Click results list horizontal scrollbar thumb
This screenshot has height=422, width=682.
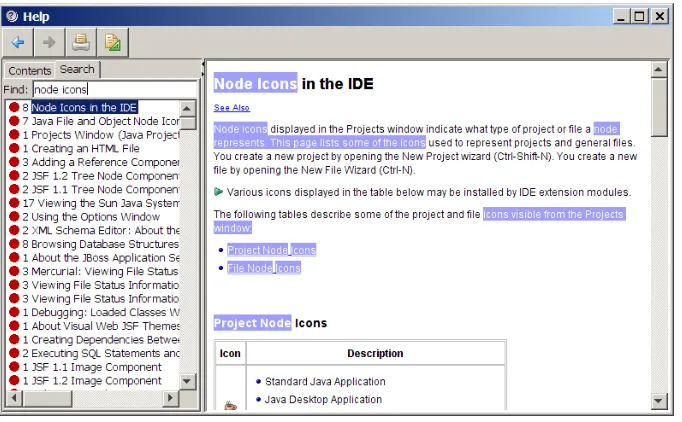(x=47, y=398)
